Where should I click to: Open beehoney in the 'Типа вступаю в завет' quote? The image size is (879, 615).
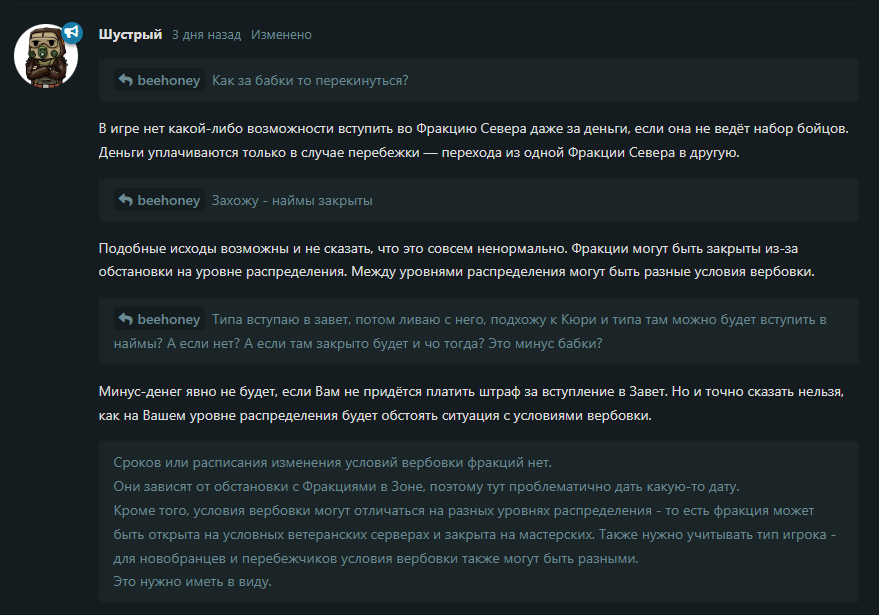[x=168, y=319]
